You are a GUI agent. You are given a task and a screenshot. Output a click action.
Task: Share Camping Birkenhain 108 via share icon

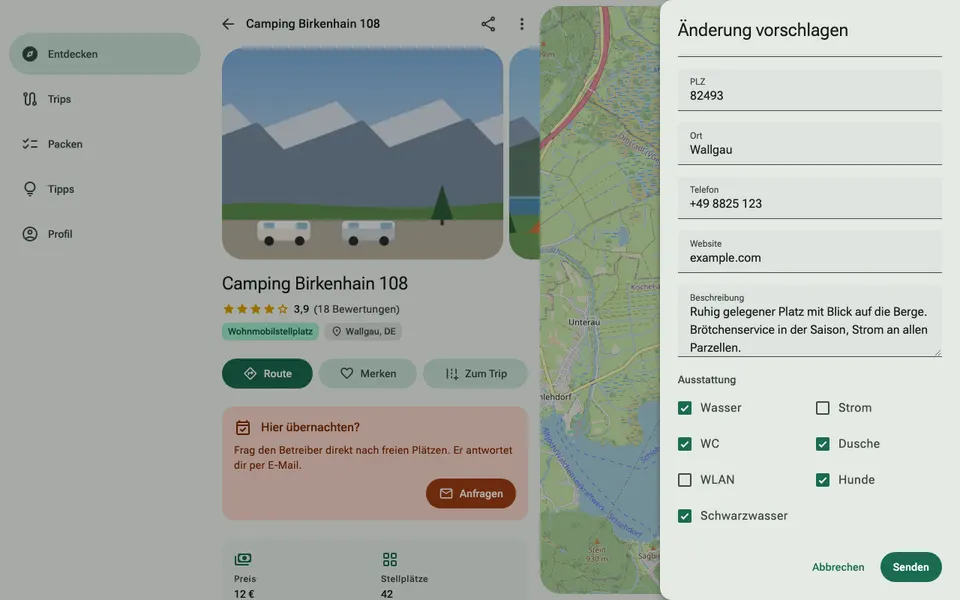488,24
